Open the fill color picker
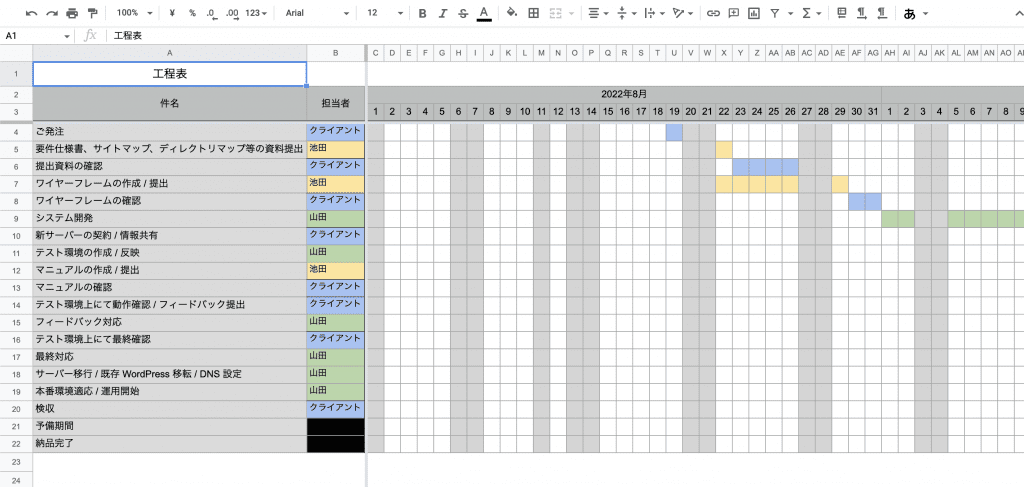 tap(513, 13)
